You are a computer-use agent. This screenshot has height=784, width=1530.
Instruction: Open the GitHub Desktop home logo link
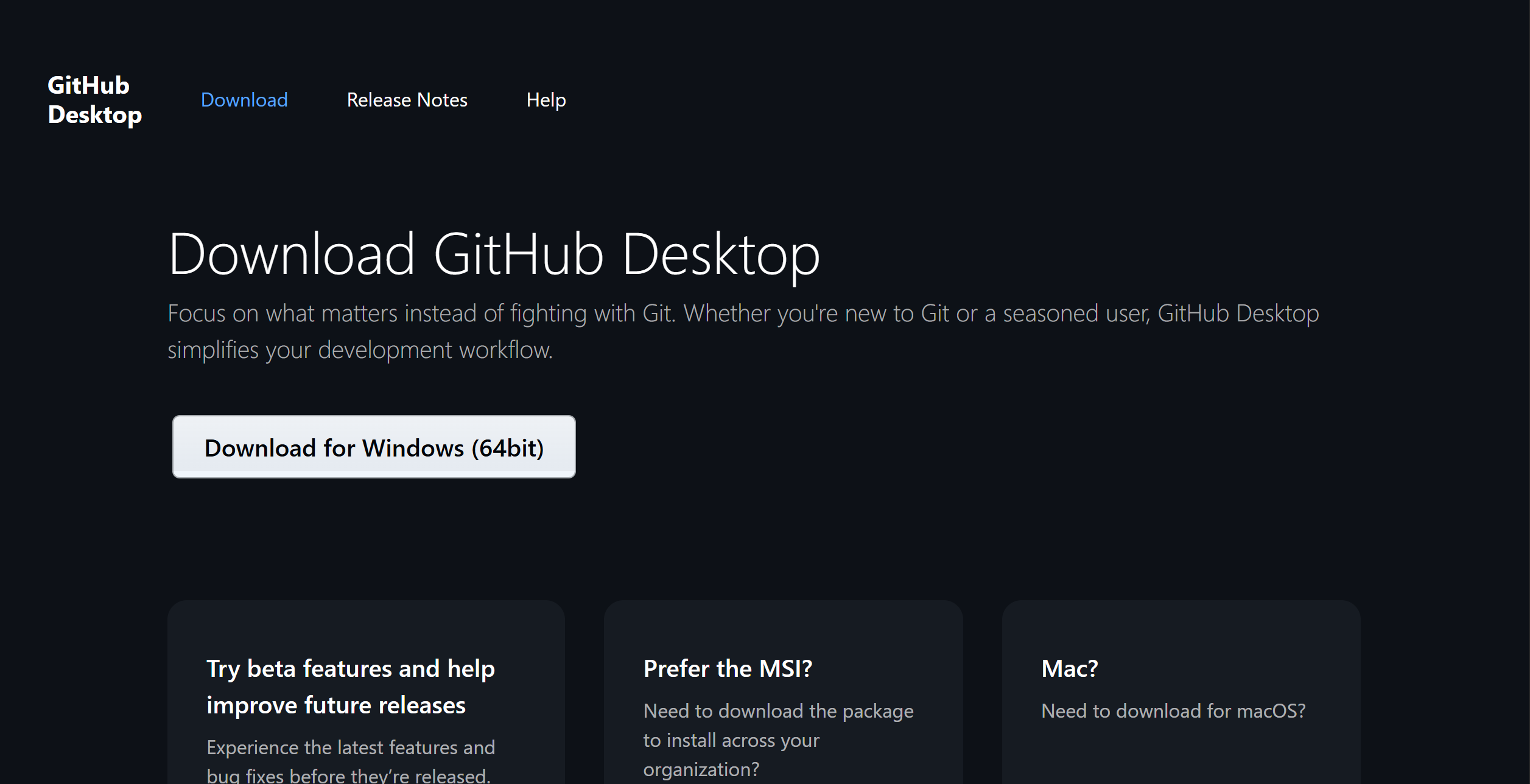[x=94, y=100]
